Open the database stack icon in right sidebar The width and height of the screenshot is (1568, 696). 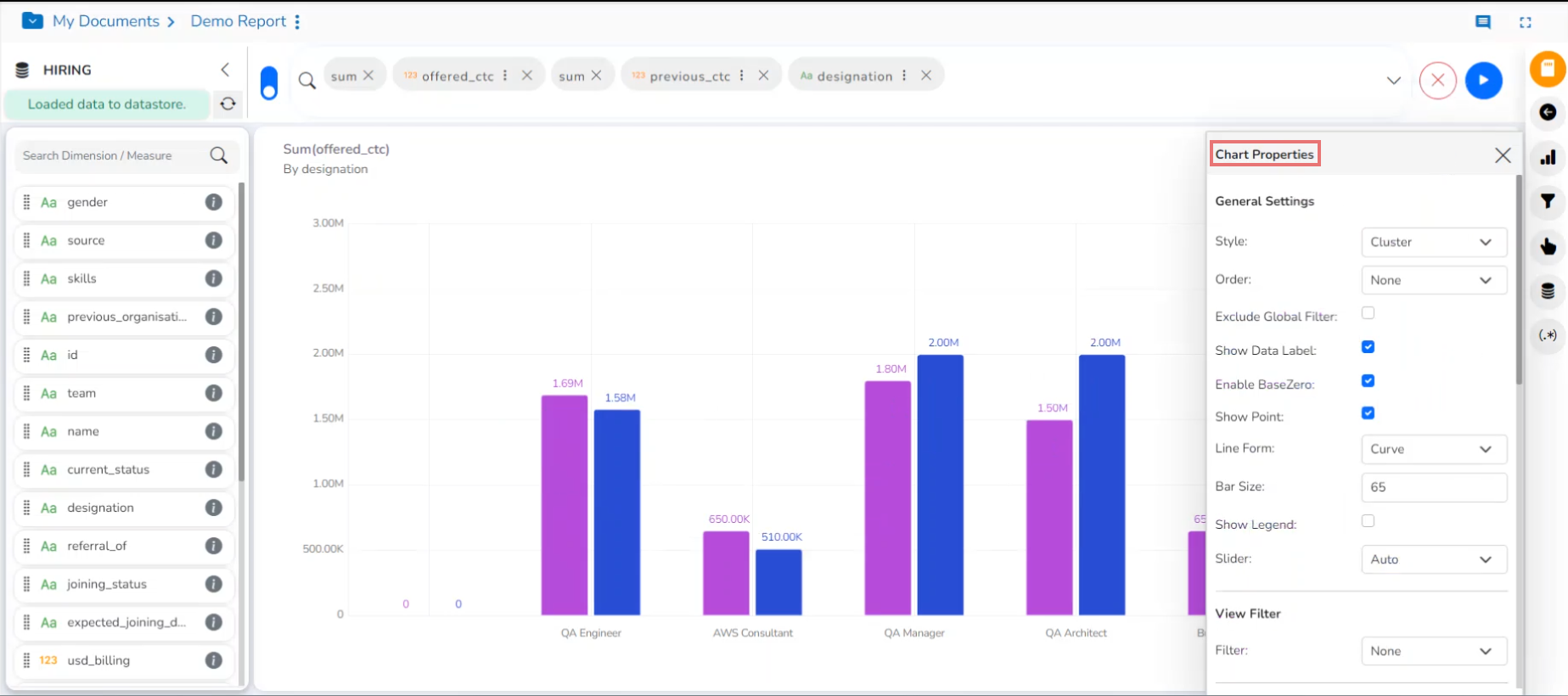[1548, 291]
